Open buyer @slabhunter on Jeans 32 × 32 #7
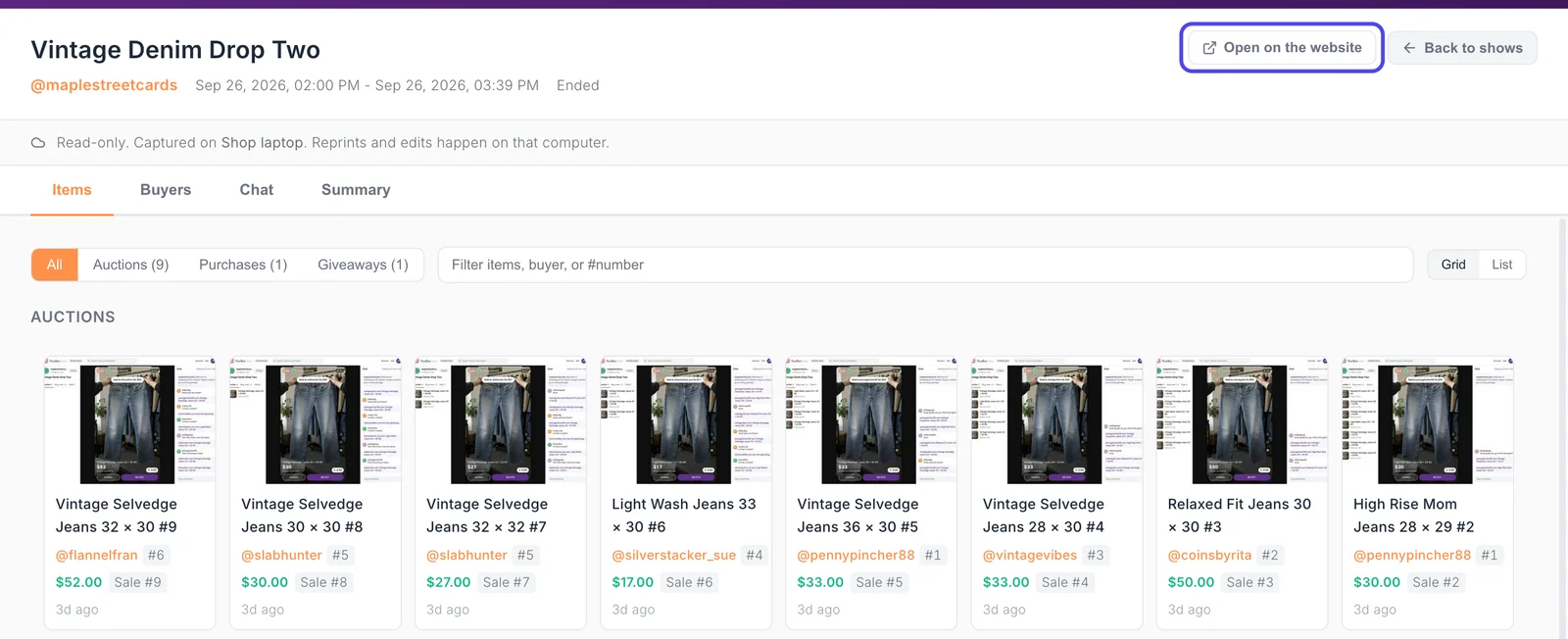Image resolution: width=1568 pixels, height=639 pixels. [x=466, y=555]
